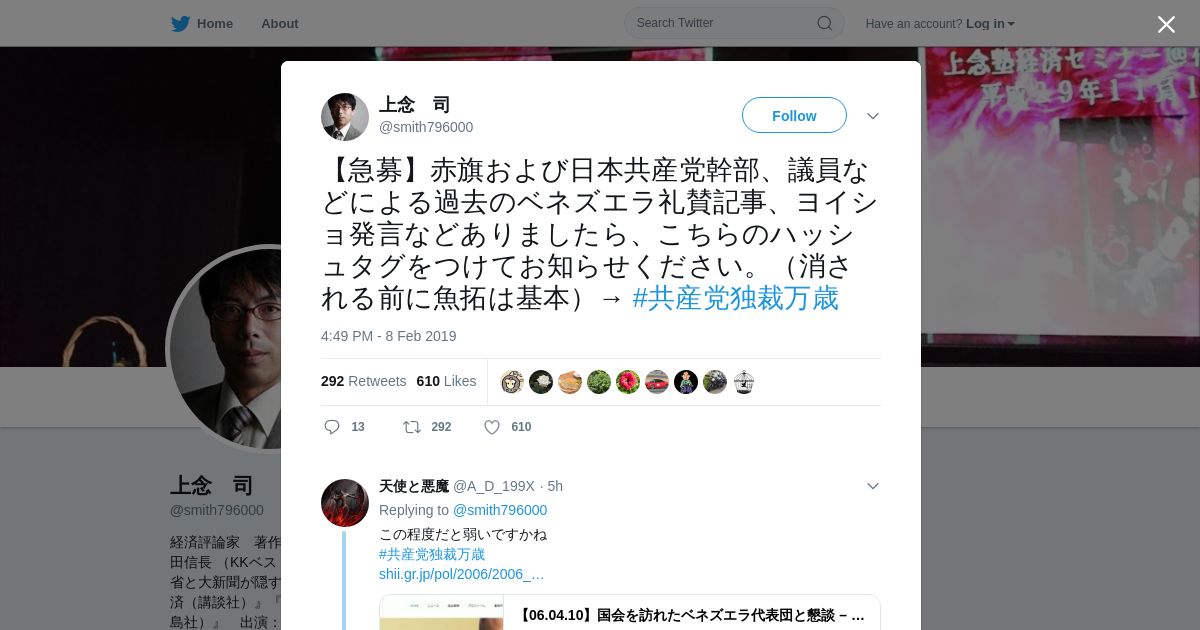Viewport: 1200px width, 630px height.
Task: Expand the options chevron on 天使と悪魔's reply
Action: point(873,486)
